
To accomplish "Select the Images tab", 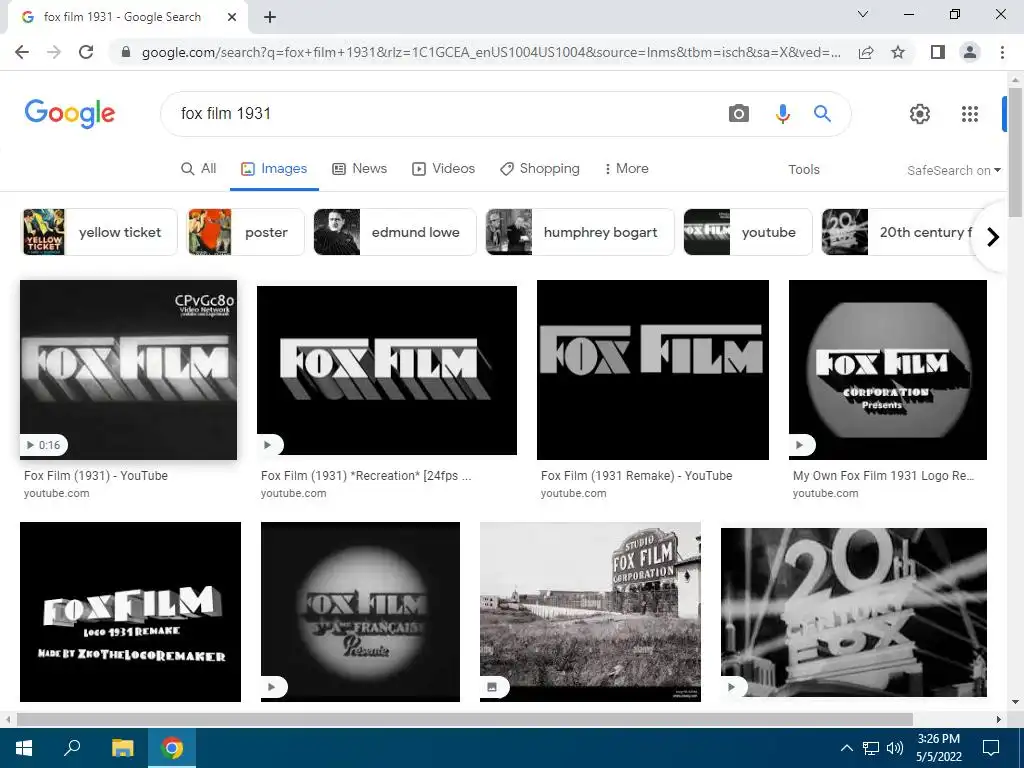I will (274, 168).
